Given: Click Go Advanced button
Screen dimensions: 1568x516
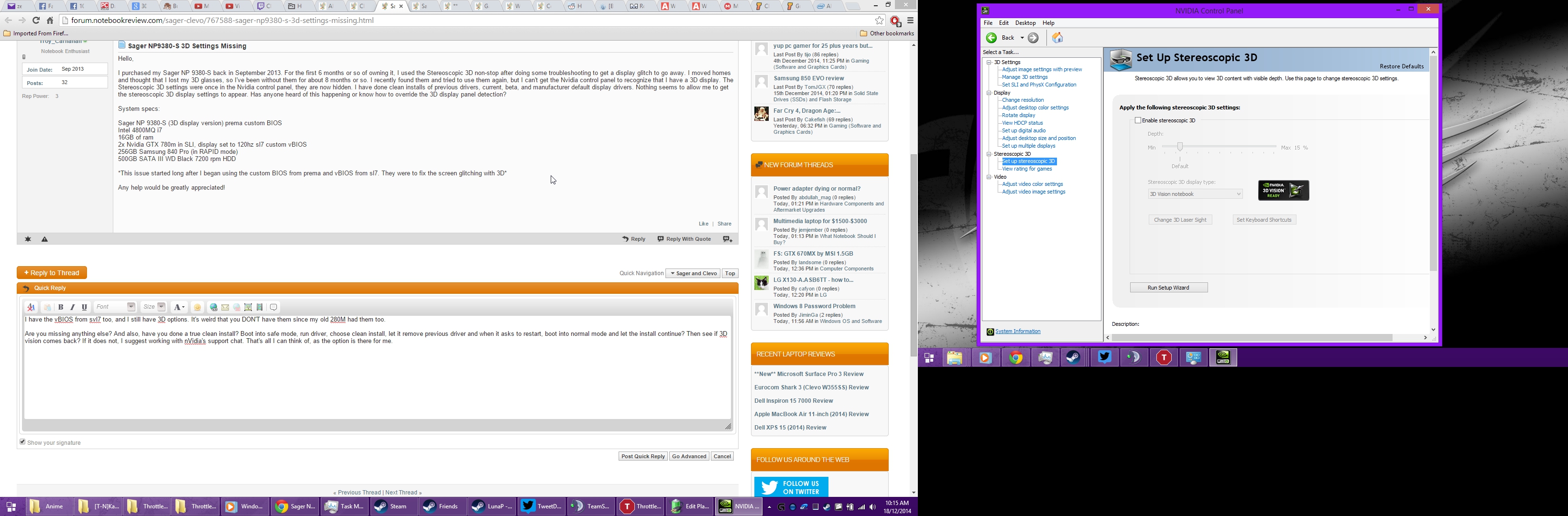Looking at the screenshot, I should pos(689,456).
